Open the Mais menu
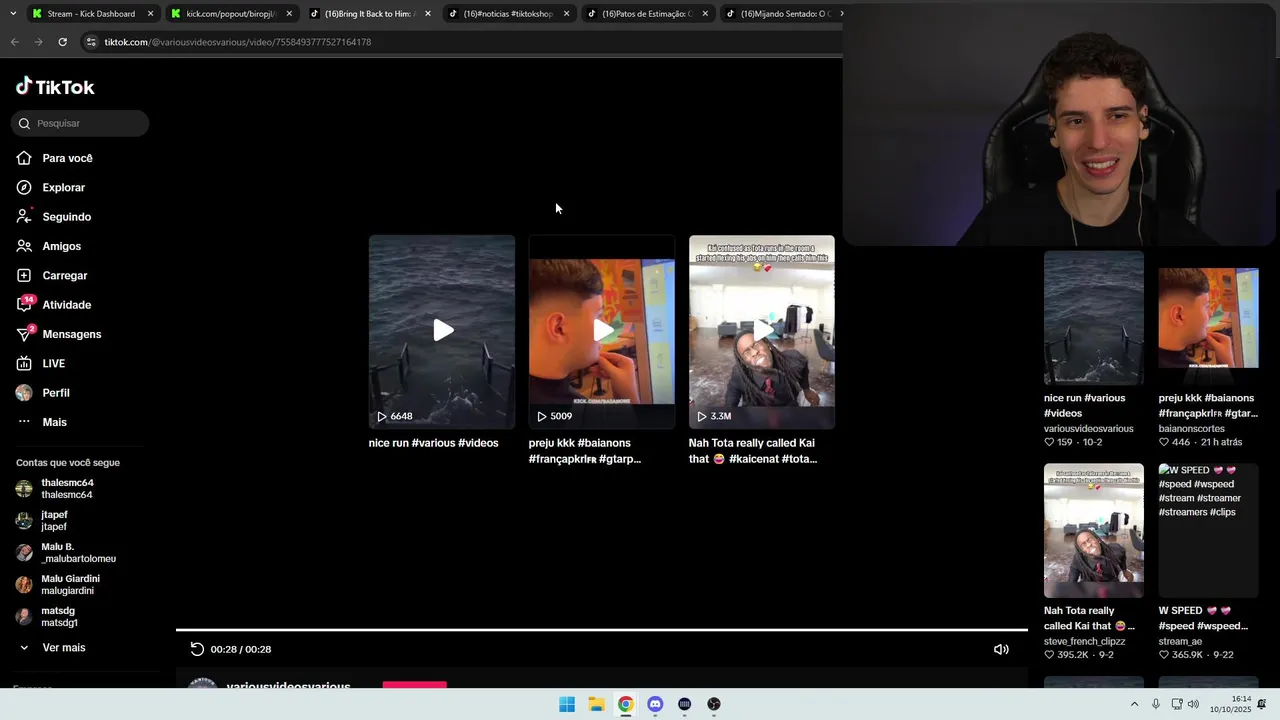This screenshot has height=720, width=1280. 54,422
